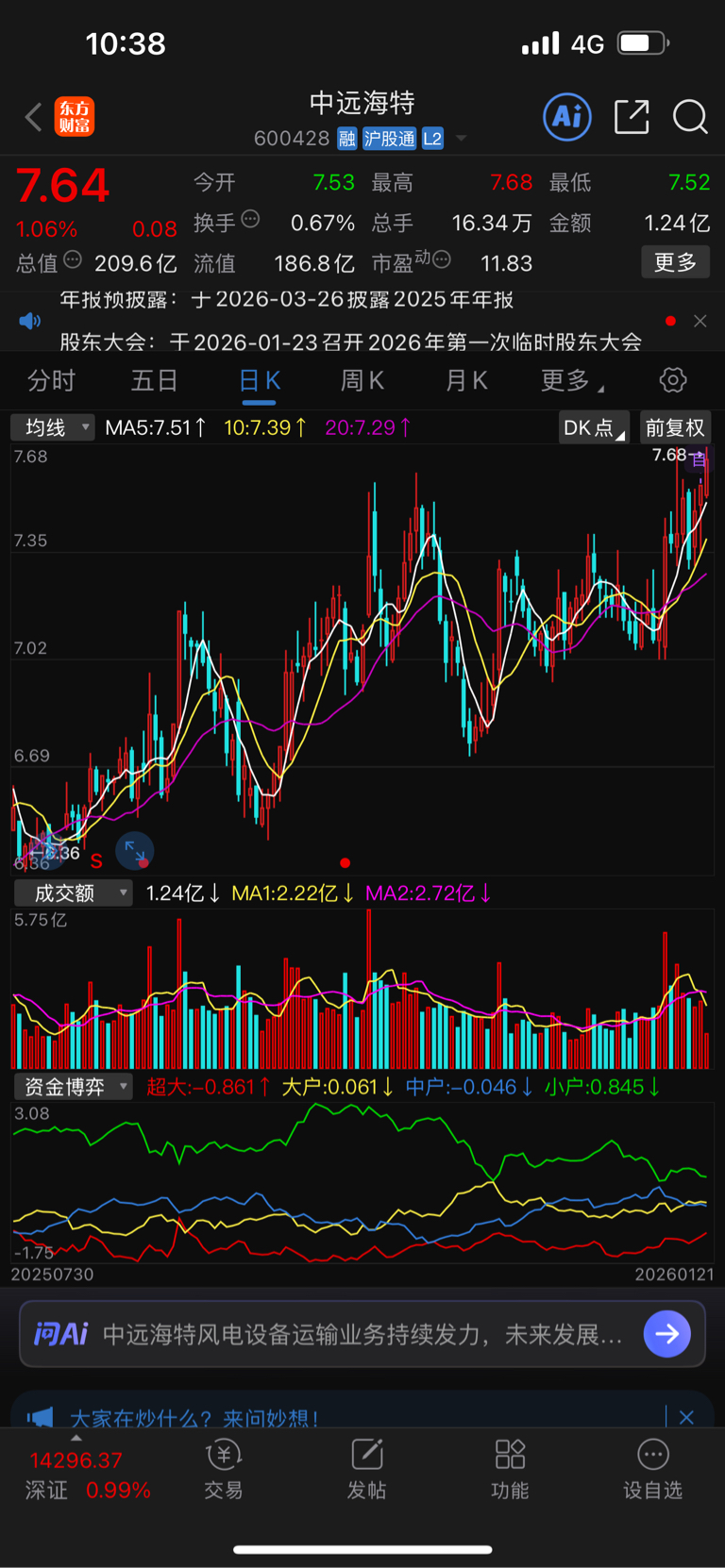Expand the index bar up arrow
This screenshot has width=725, height=1568.
coord(76,1439)
